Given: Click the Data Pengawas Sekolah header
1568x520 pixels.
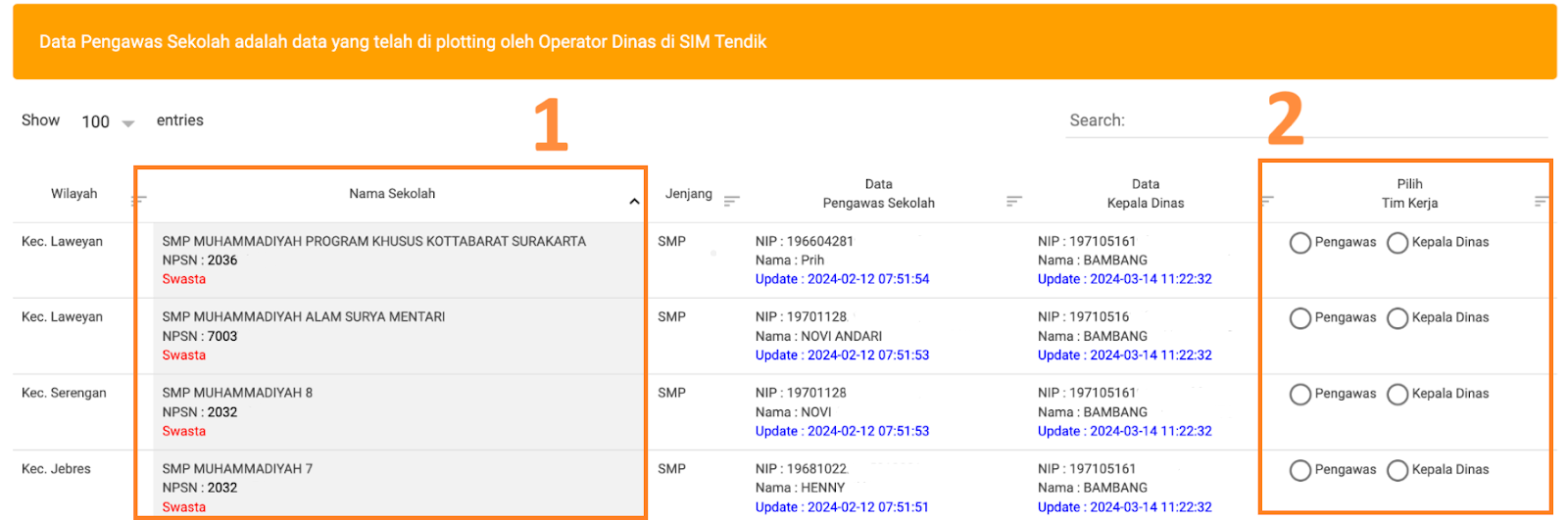Looking at the screenshot, I should [879, 194].
